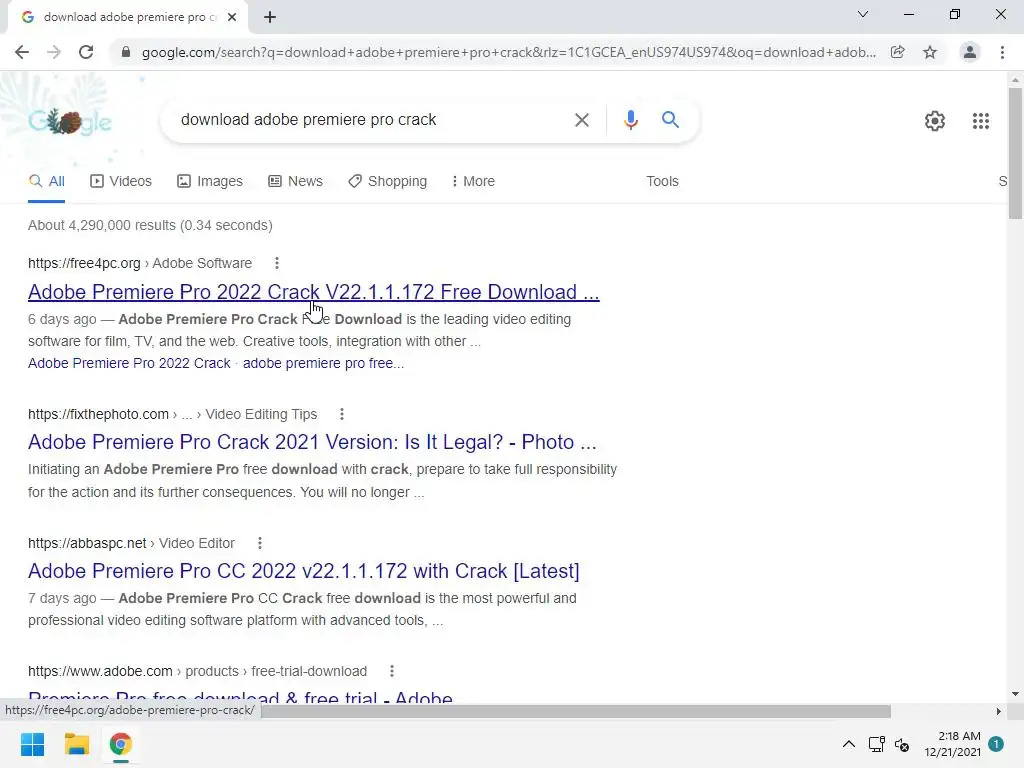Close the 'download adobe premiere pro' tab

click(x=232, y=17)
